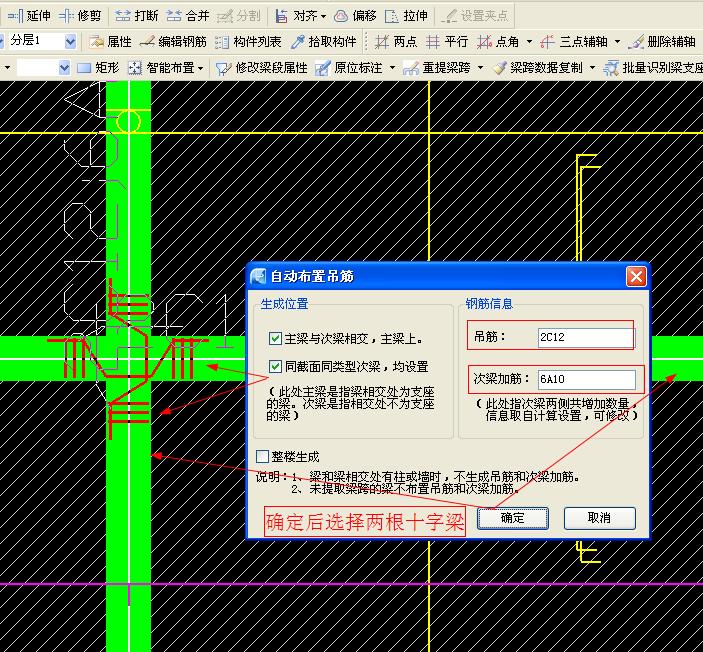Open 编辑钢筋 (Edit Rebar) tool

click(173, 42)
